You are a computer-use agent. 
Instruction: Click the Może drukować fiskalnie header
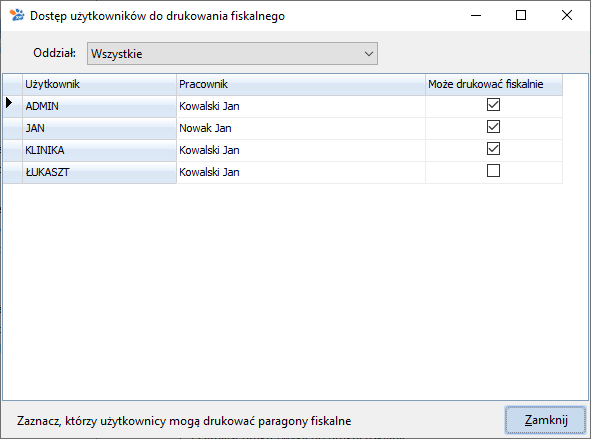(x=494, y=84)
